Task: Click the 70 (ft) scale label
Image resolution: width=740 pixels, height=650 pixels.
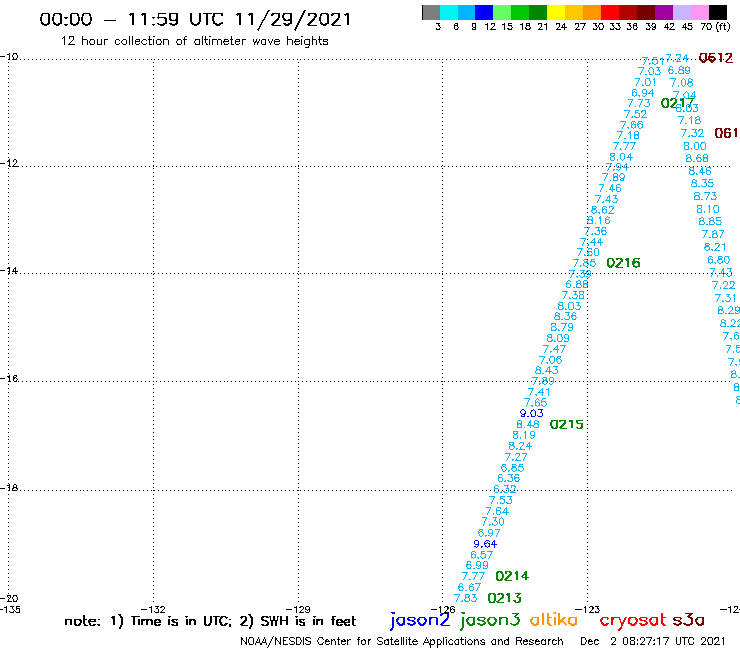Action: [x=715, y=26]
